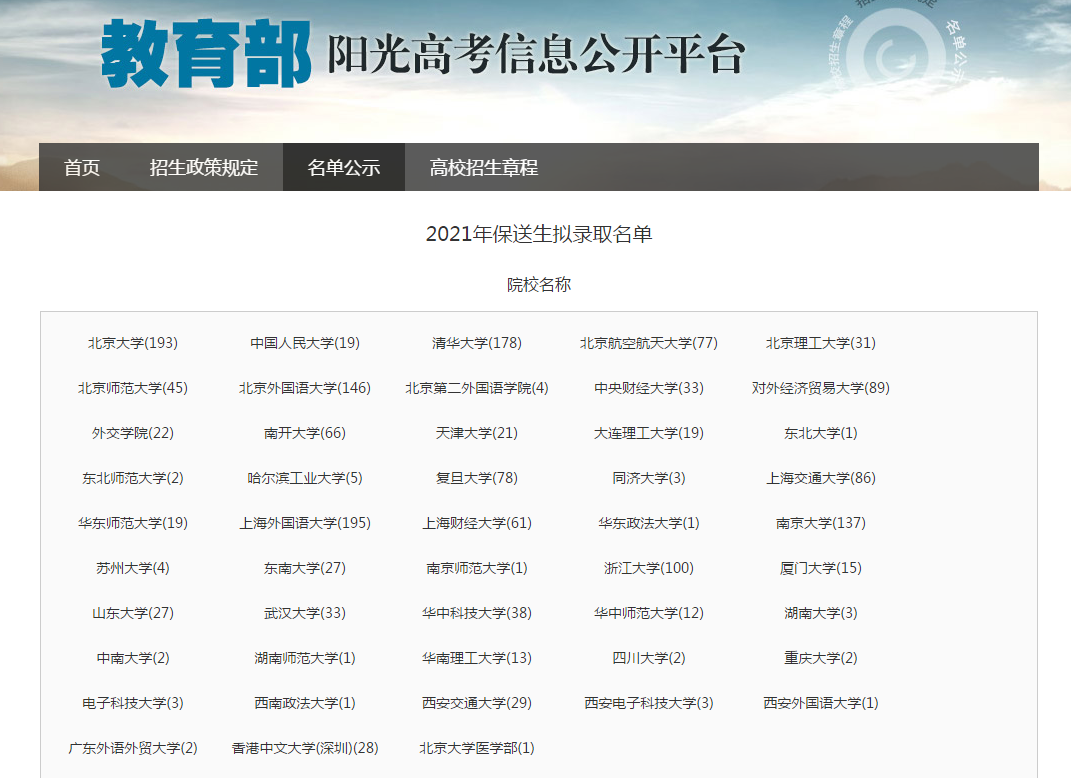Open 南京师范大学(1) list
This screenshot has width=1071, height=778.
(x=477, y=568)
